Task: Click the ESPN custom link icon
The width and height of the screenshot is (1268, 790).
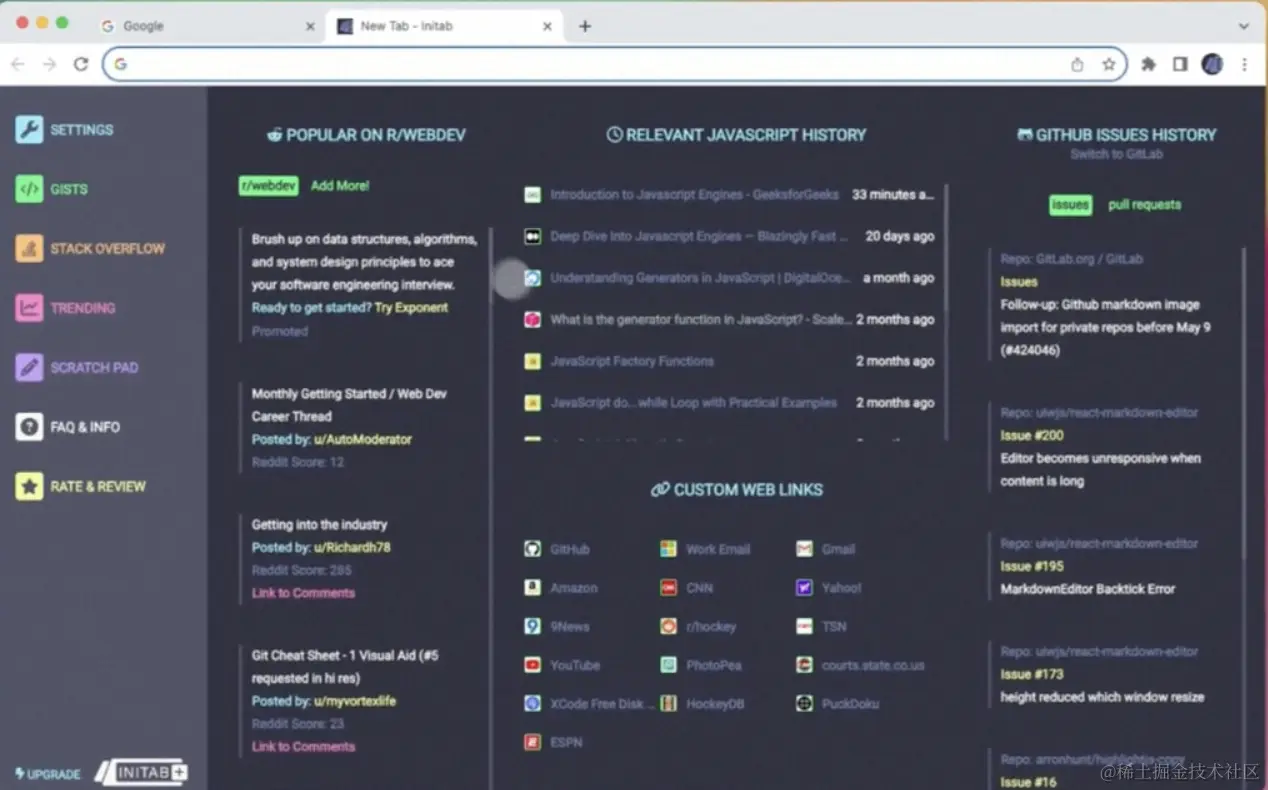Action: [533, 742]
